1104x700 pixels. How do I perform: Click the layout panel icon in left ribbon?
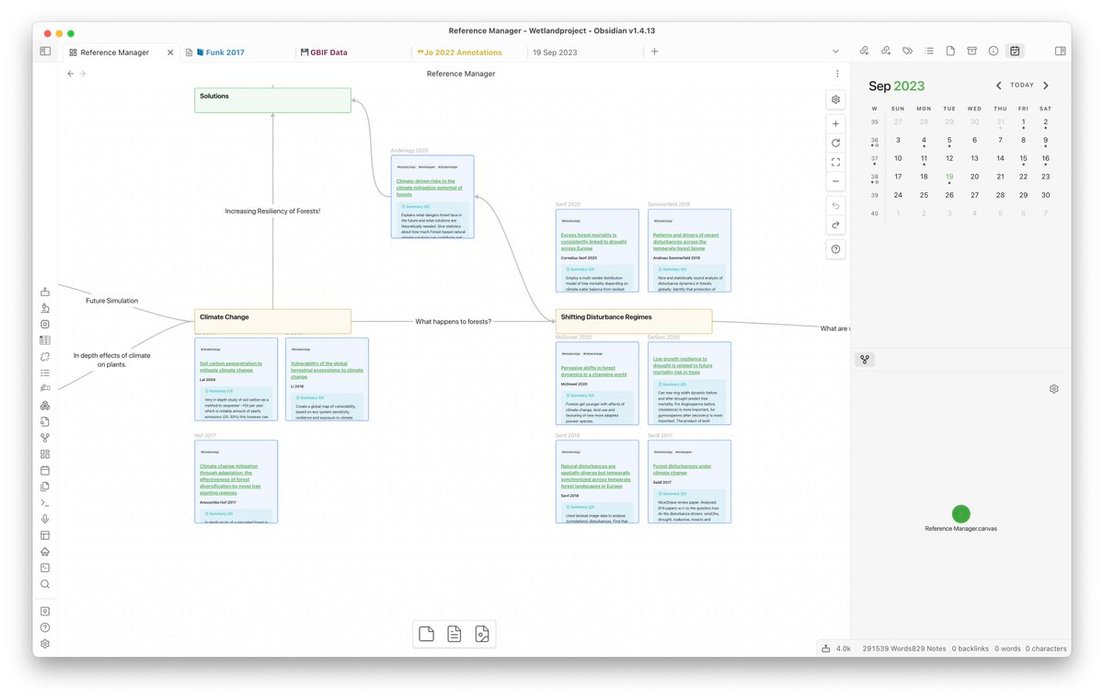(x=45, y=535)
